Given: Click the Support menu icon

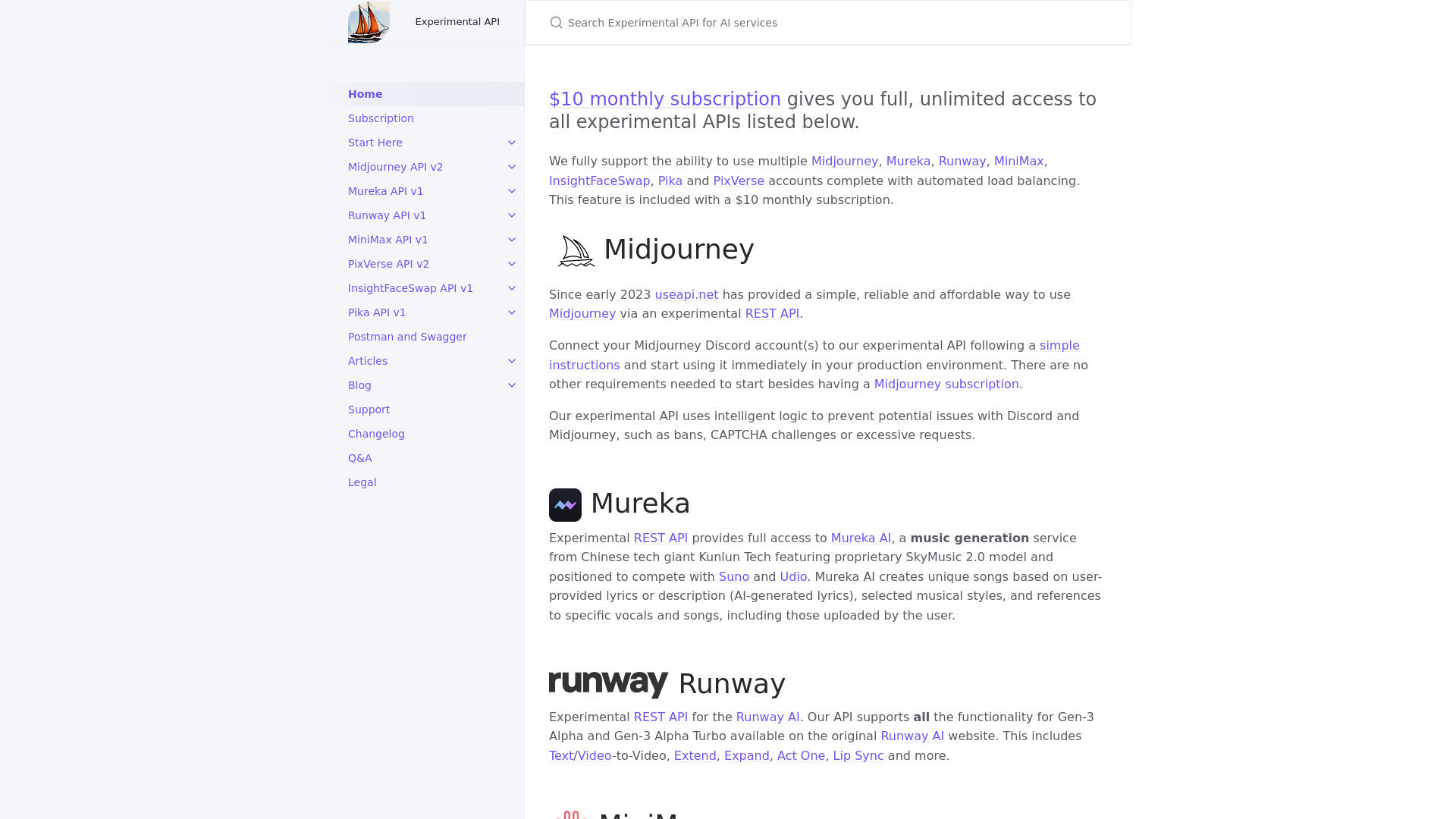Looking at the screenshot, I should [369, 409].
